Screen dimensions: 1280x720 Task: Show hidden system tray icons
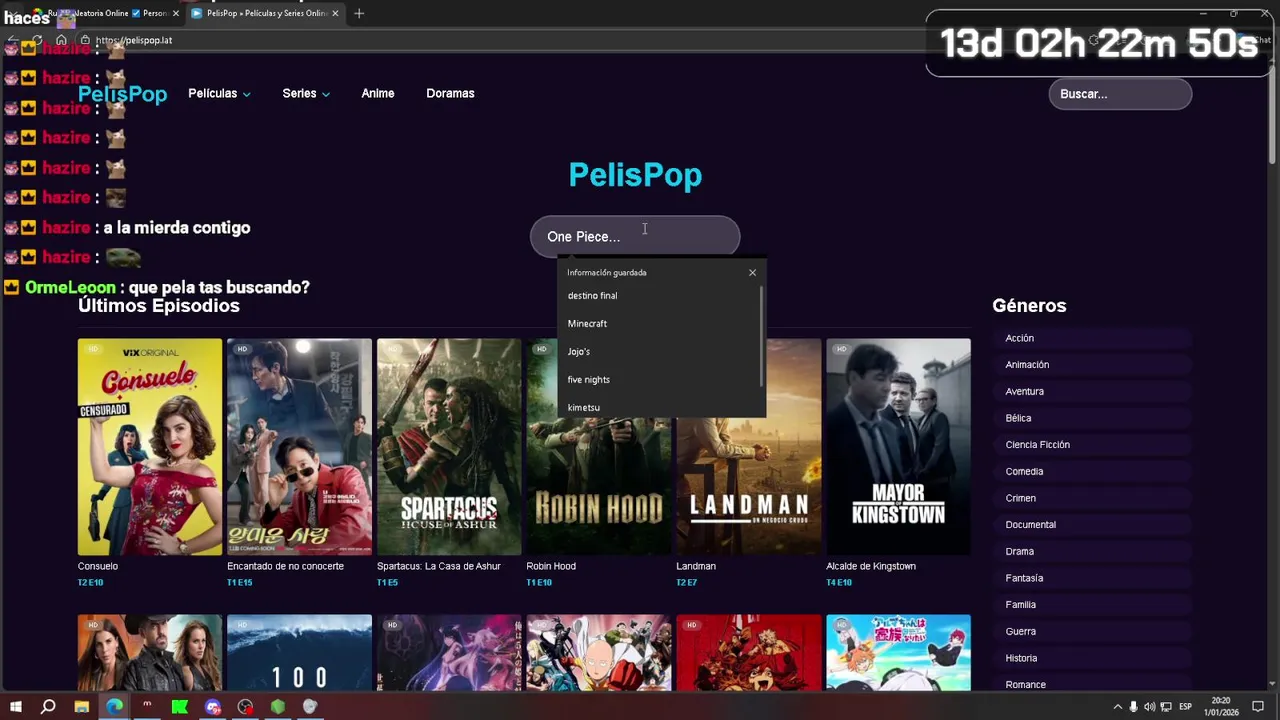click(1117, 707)
